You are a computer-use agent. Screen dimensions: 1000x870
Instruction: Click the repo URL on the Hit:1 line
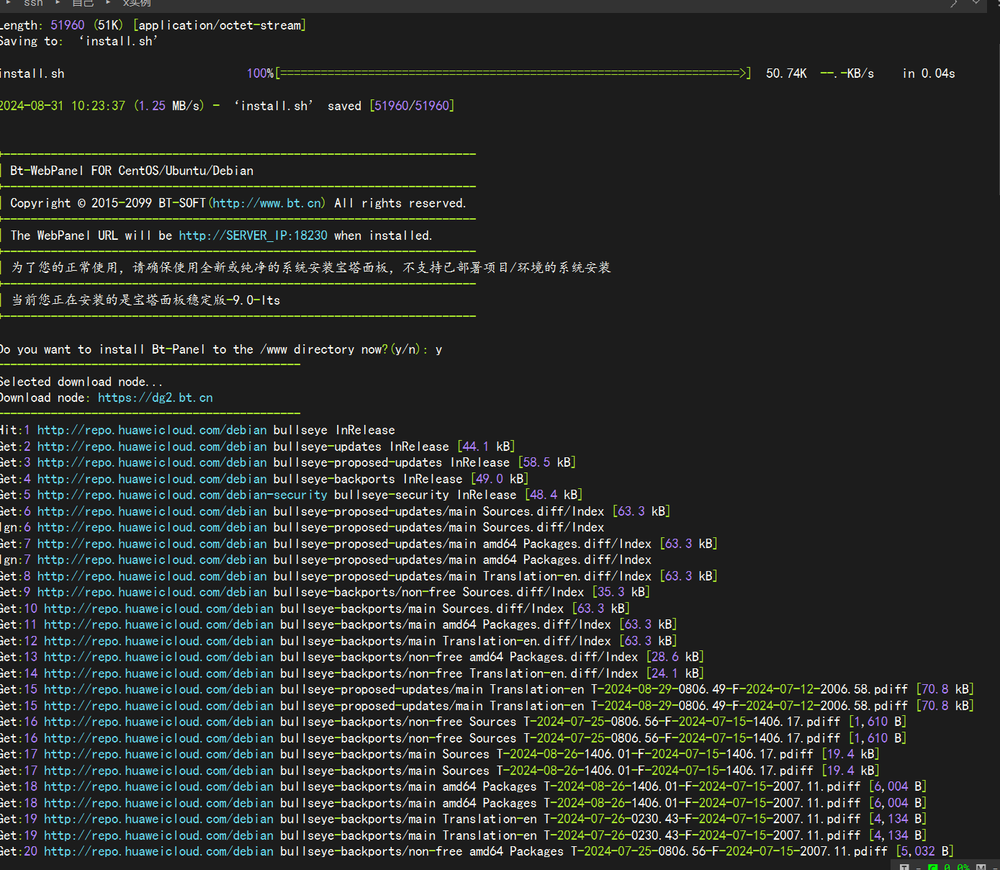point(151,430)
